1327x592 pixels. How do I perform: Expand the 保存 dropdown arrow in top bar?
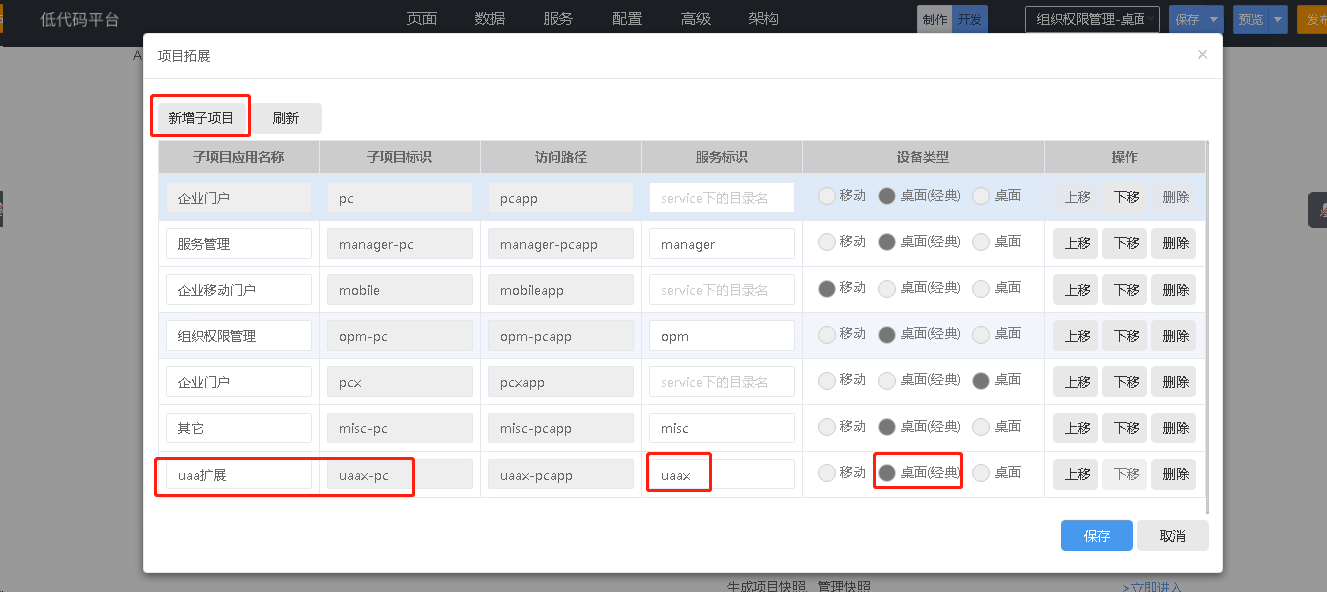(1214, 19)
